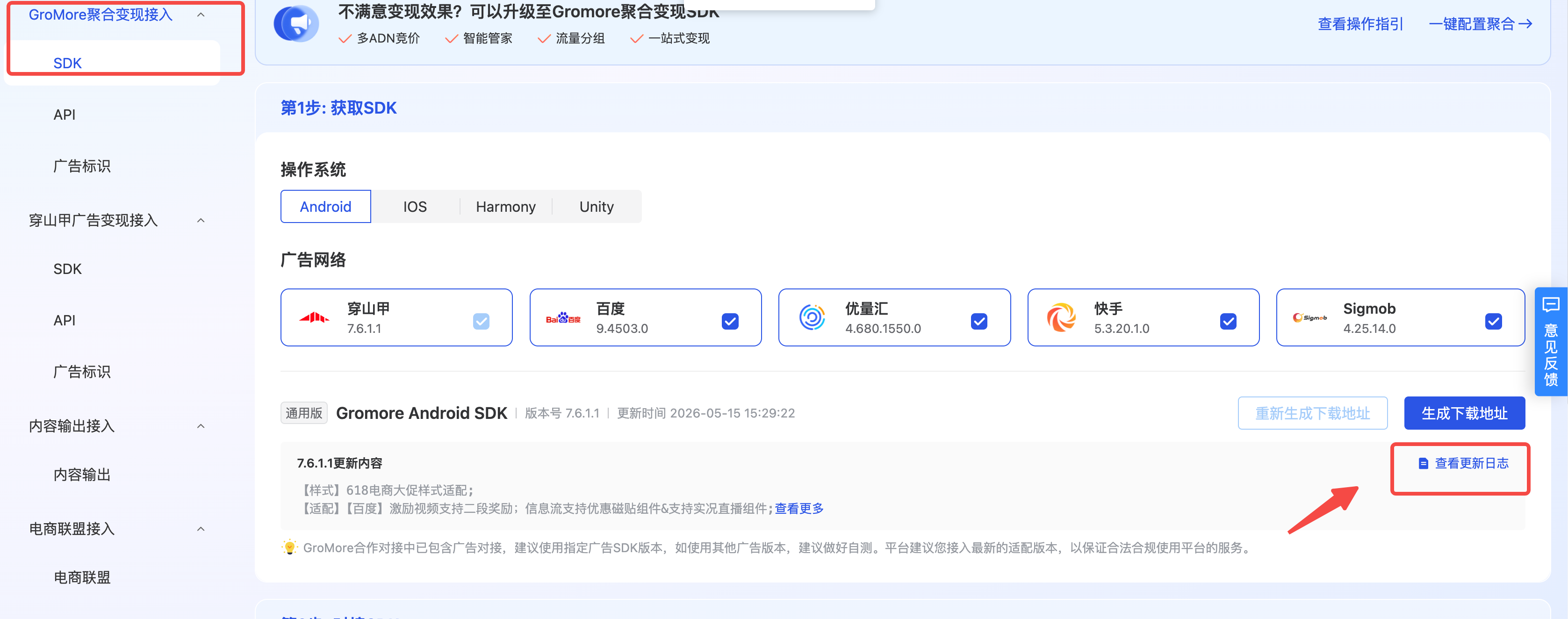Click the 广告网络 section label

pos(313,260)
